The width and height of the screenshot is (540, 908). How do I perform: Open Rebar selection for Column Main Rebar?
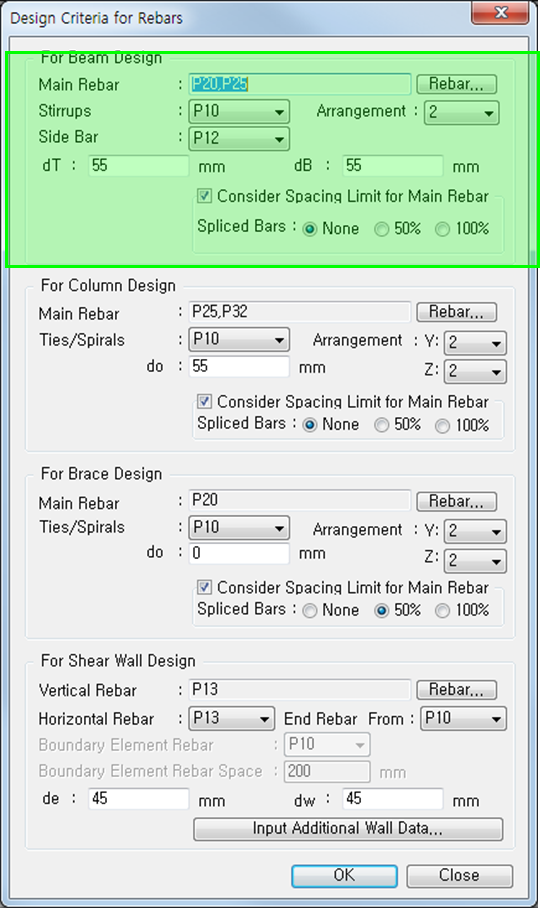456,312
